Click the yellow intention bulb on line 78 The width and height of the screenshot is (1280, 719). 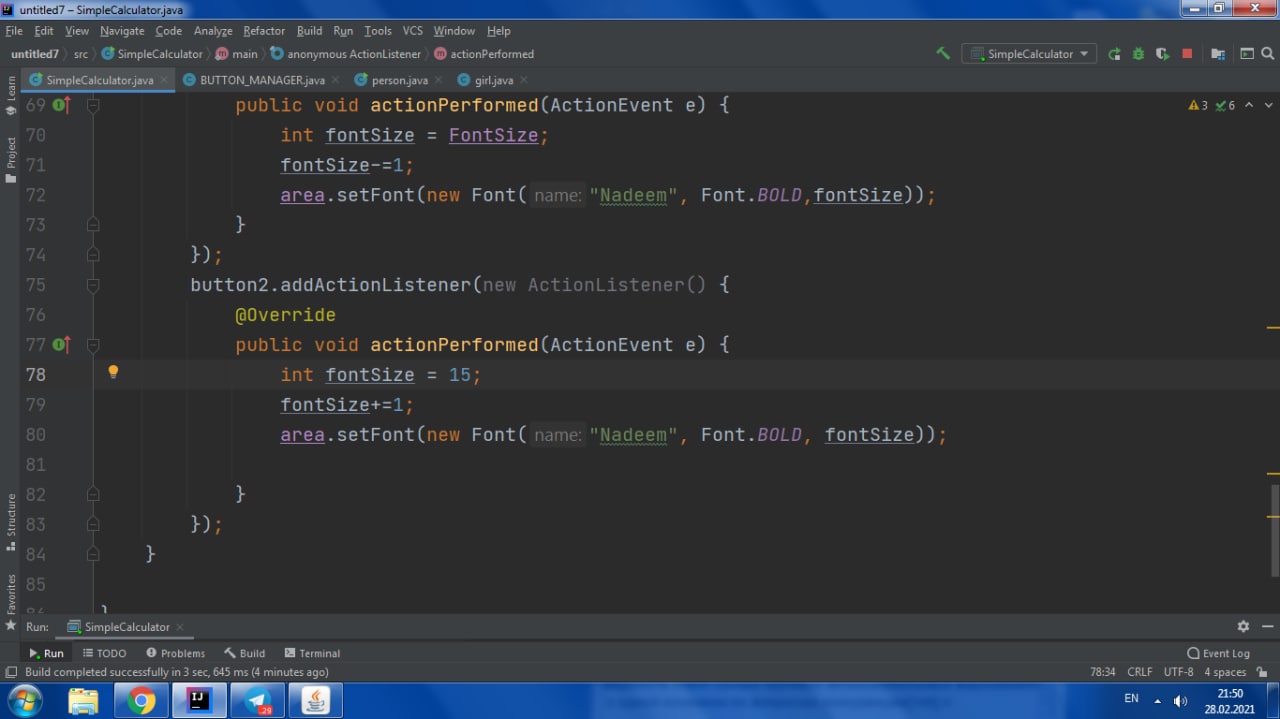[x=113, y=372]
